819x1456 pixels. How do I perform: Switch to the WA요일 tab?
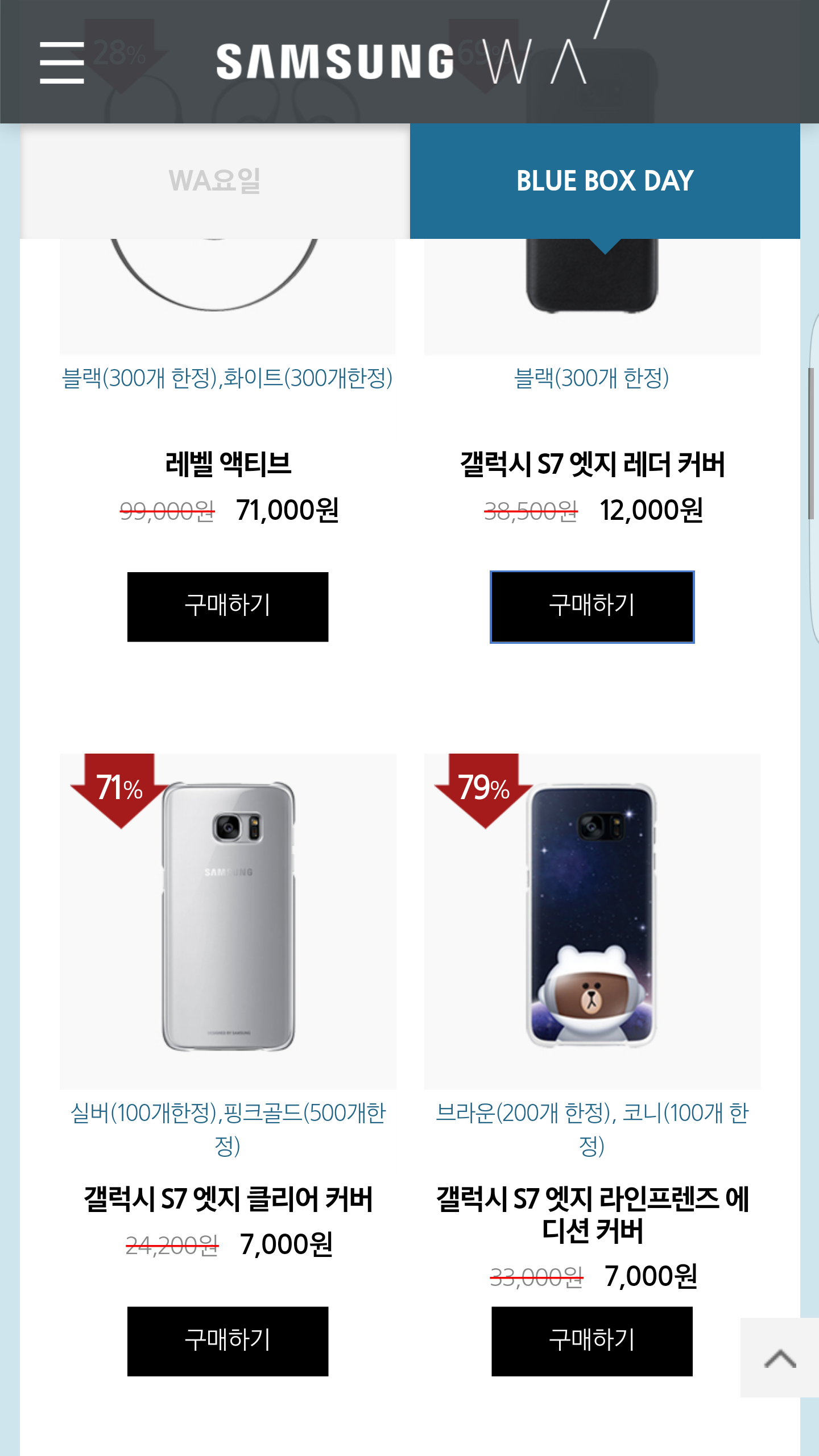tap(215, 181)
